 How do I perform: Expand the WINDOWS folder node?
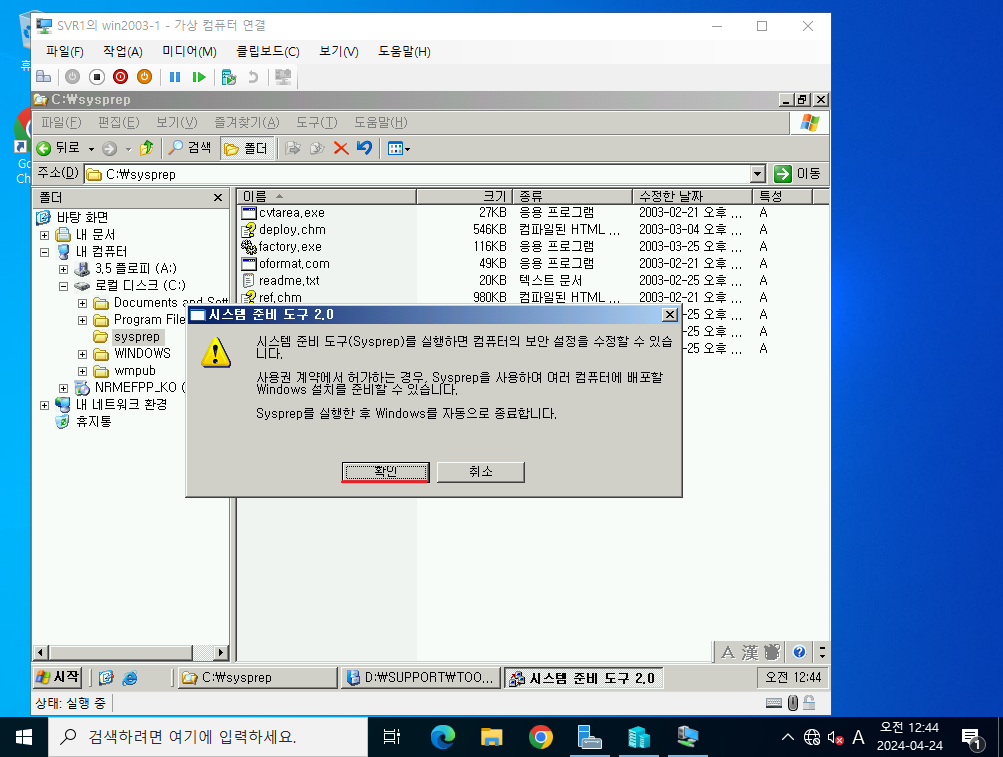pyautogui.click(x=83, y=354)
